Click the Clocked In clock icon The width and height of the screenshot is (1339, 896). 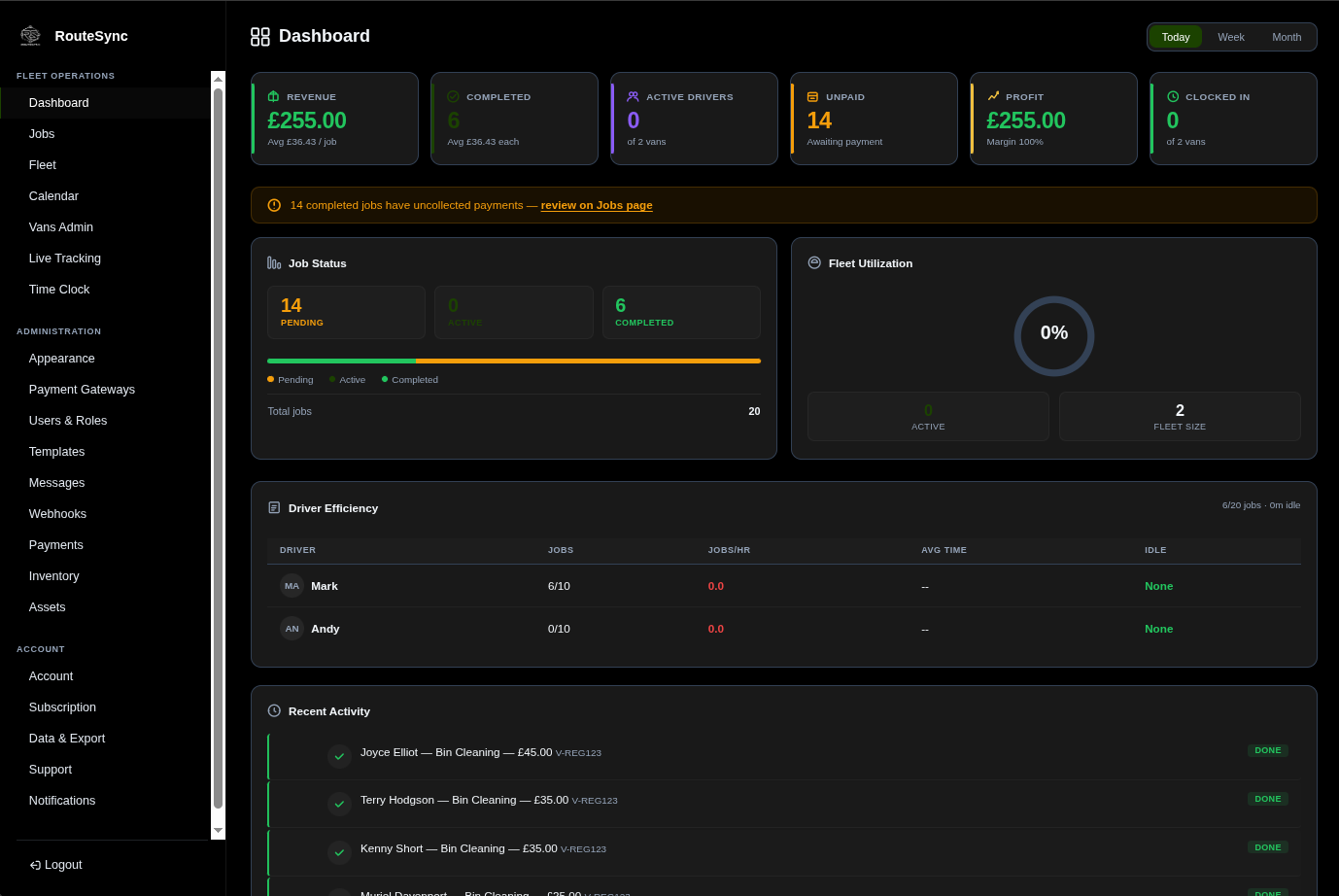pos(1173,96)
